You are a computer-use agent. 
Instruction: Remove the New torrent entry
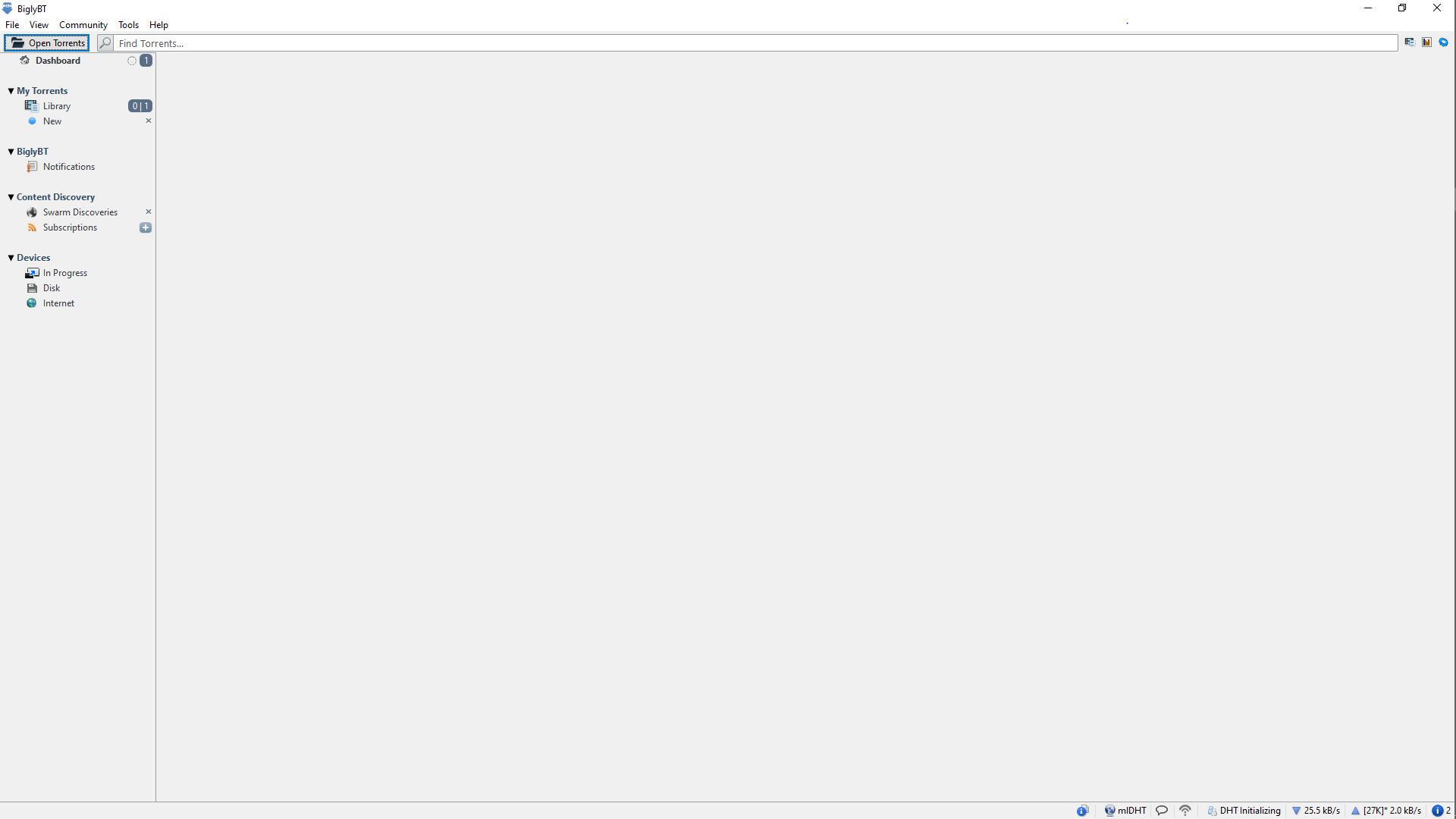[148, 120]
